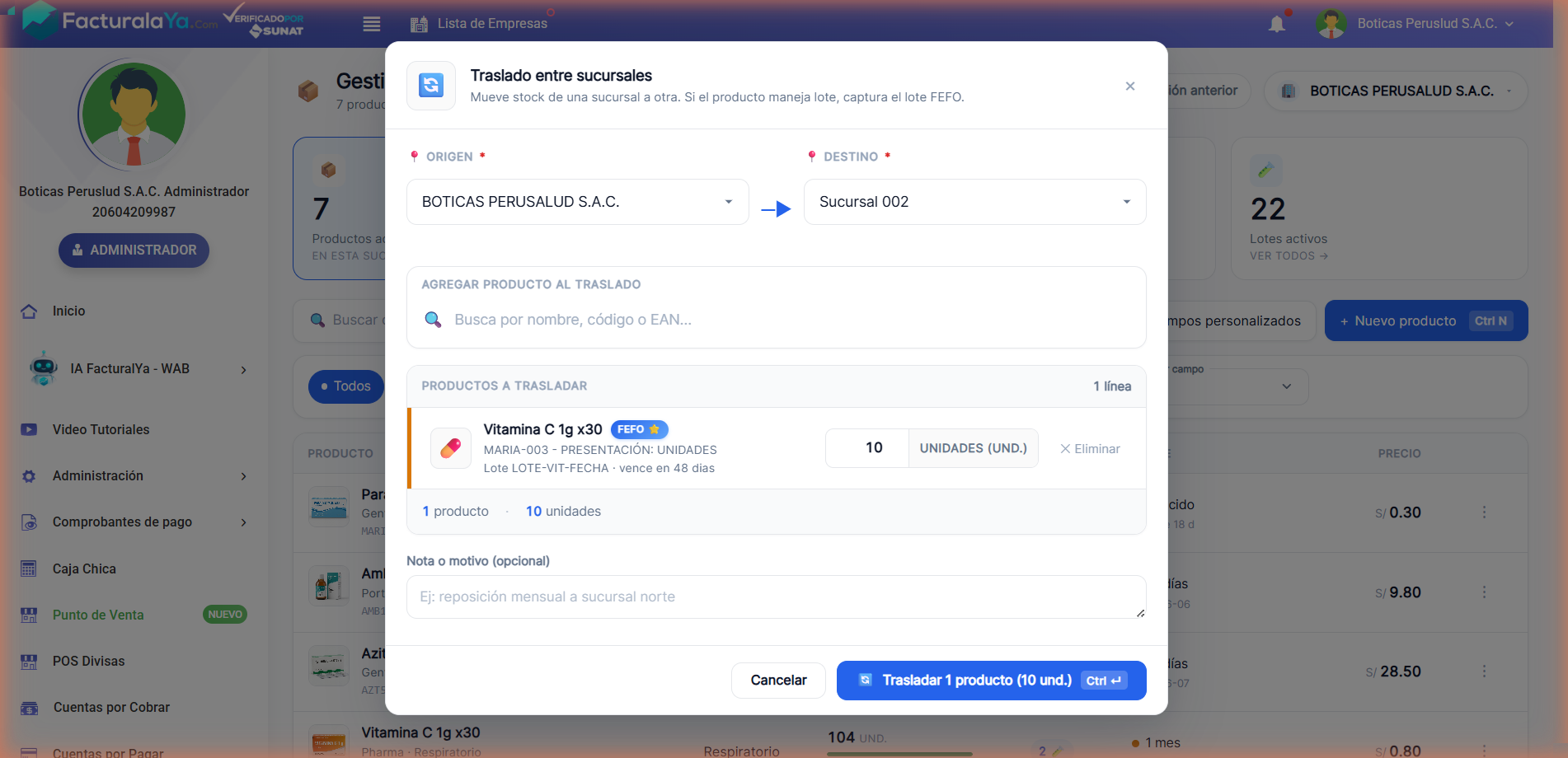Open POS Divisas menu item

[x=89, y=661]
